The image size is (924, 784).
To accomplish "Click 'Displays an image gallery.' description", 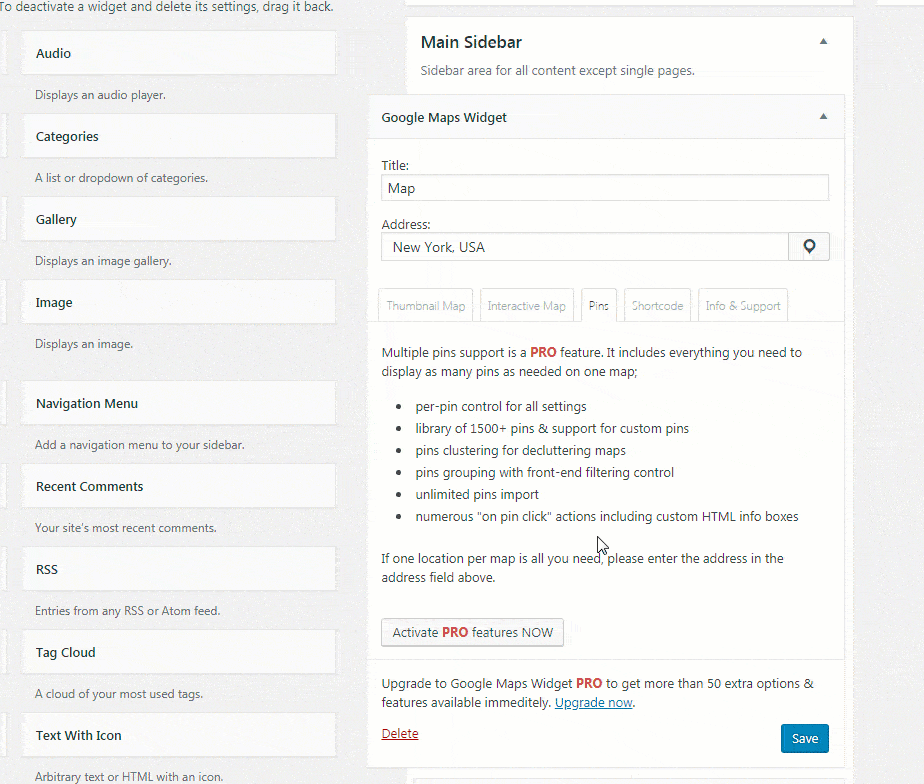I will pos(103,261).
